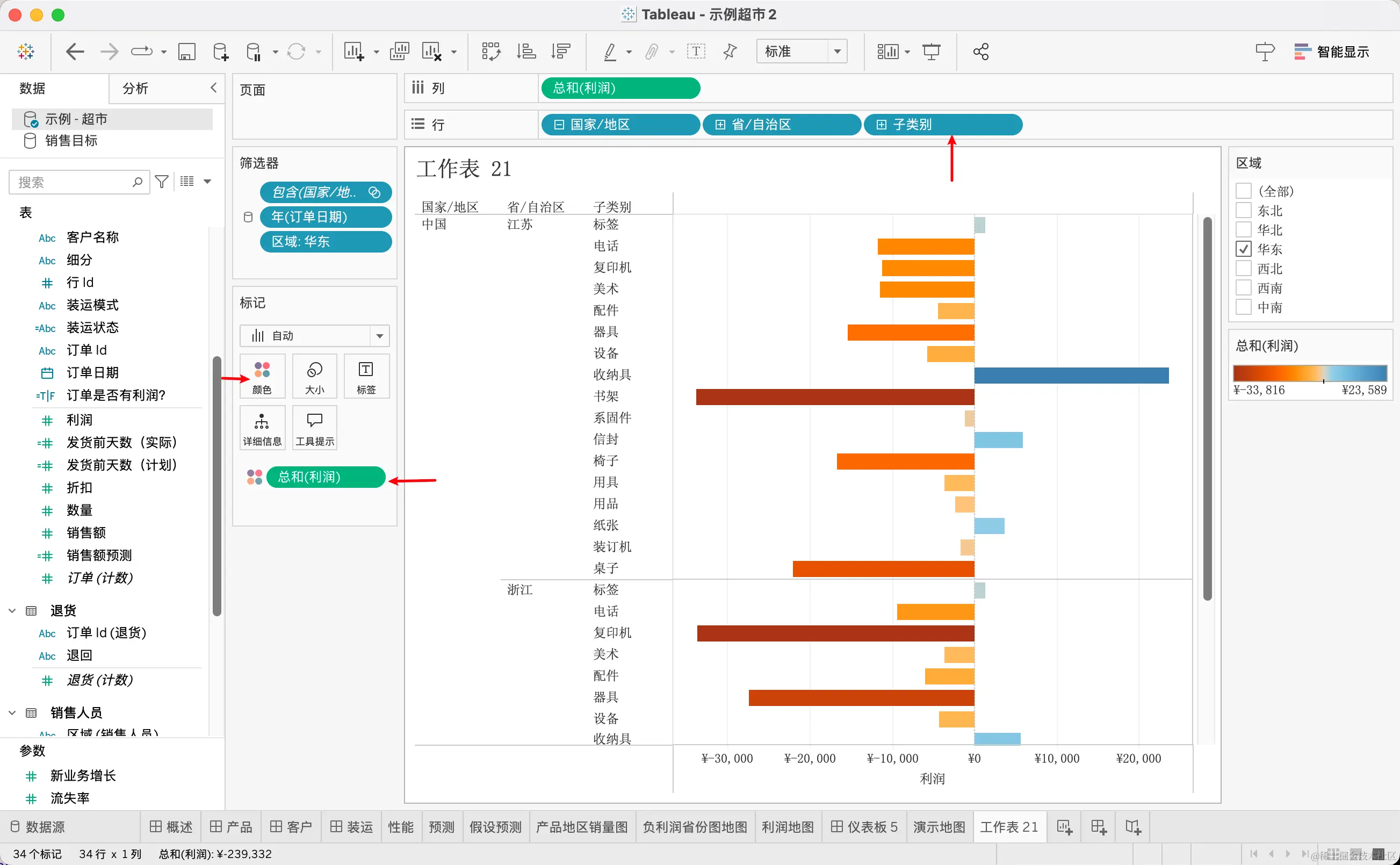The image size is (1400, 865).
Task: Open the Color marks card button
Action: pyautogui.click(x=262, y=376)
